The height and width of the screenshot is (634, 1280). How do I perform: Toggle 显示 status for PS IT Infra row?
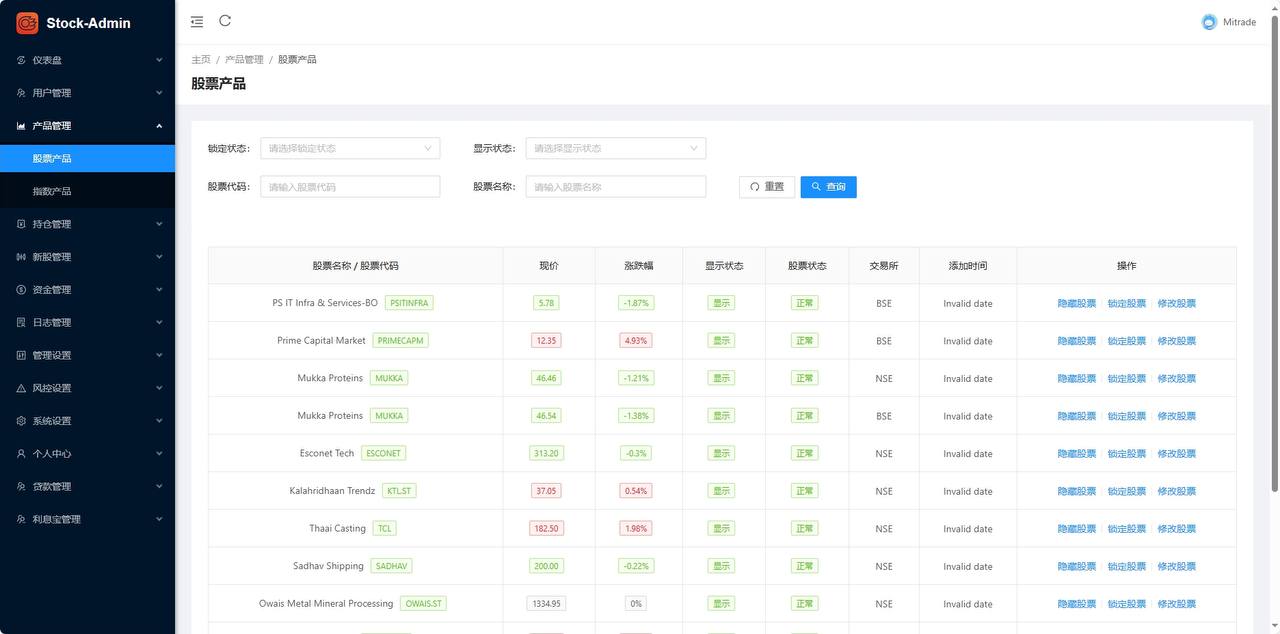(x=719, y=302)
